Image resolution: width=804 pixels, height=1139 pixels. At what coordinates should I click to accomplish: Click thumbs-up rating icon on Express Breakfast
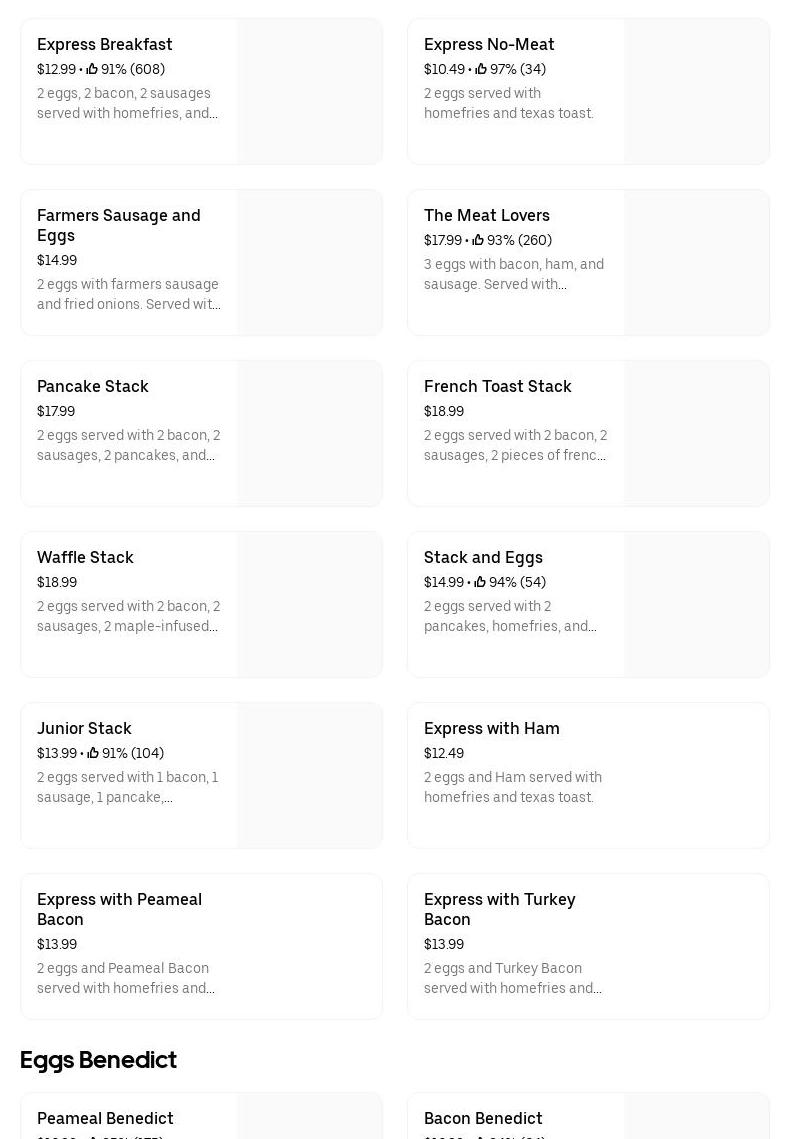coord(92,69)
